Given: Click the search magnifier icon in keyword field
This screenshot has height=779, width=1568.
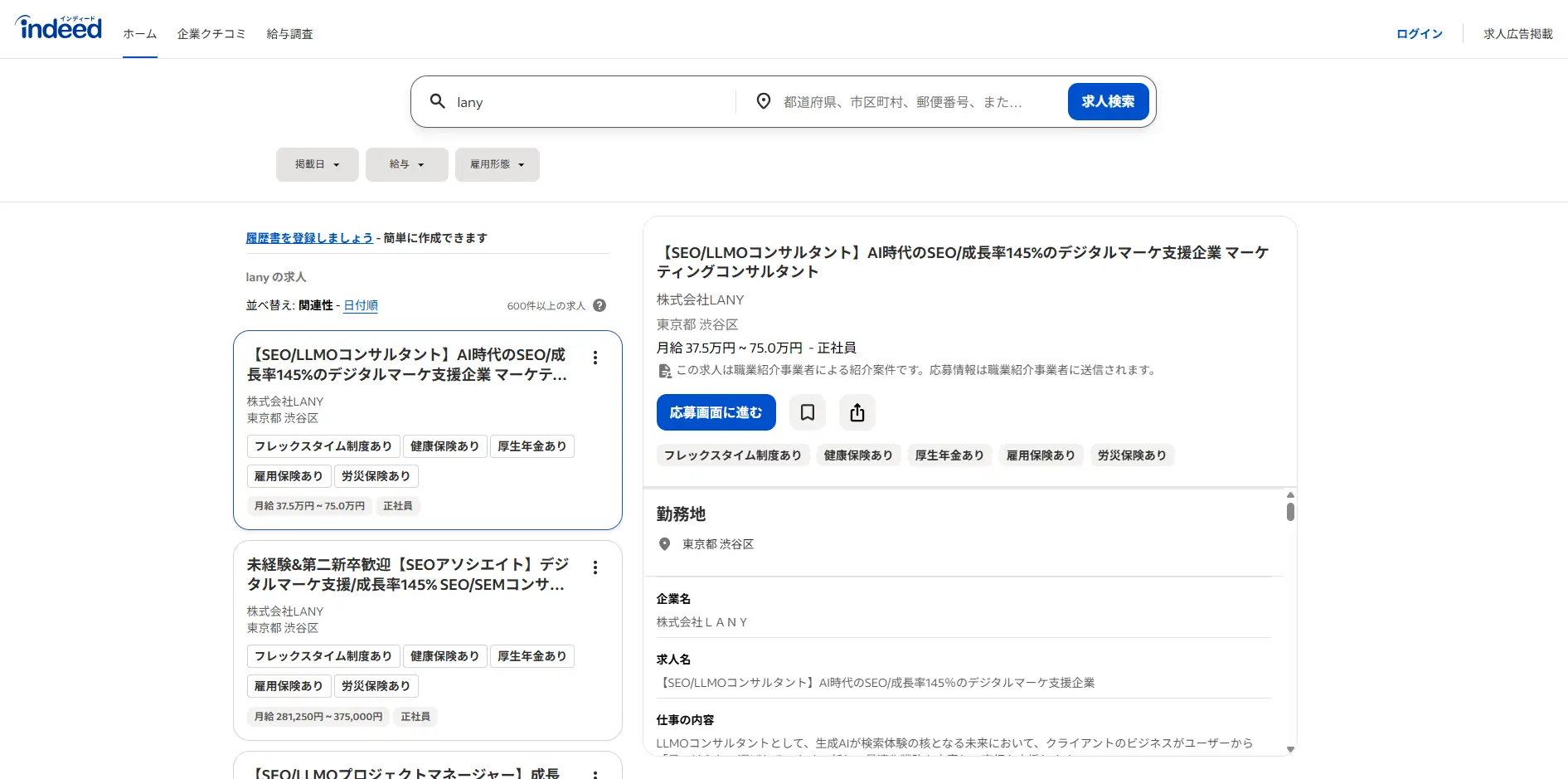Looking at the screenshot, I should (x=437, y=101).
